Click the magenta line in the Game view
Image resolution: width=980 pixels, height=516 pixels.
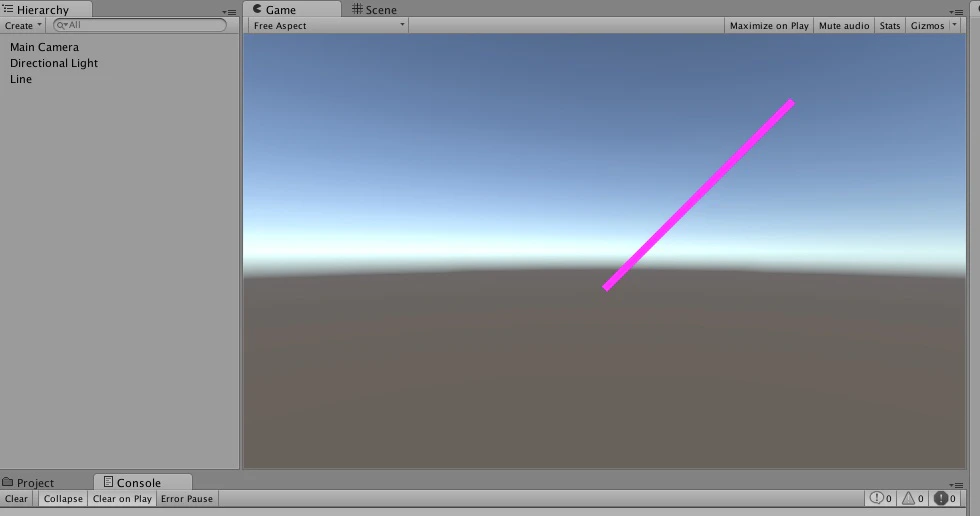[x=699, y=195]
